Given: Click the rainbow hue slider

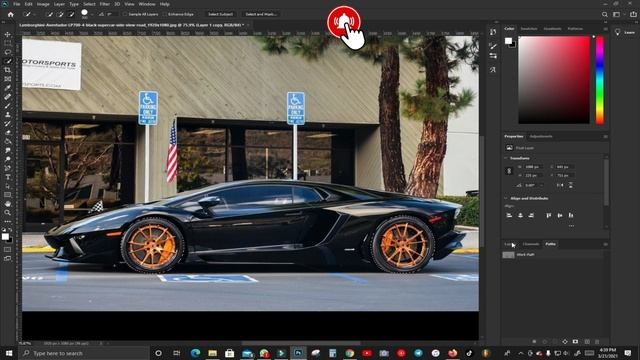Looking at the screenshot, I should pyautogui.click(x=600, y=80).
